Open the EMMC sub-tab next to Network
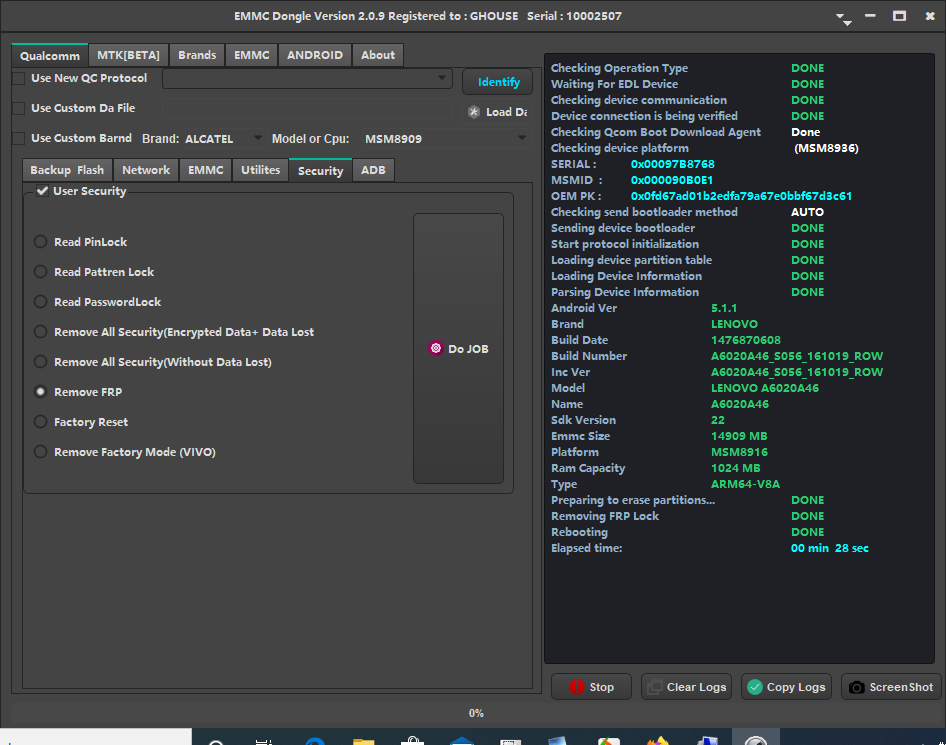The height and width of the screenshot is (745, 946). pos(206,170)
